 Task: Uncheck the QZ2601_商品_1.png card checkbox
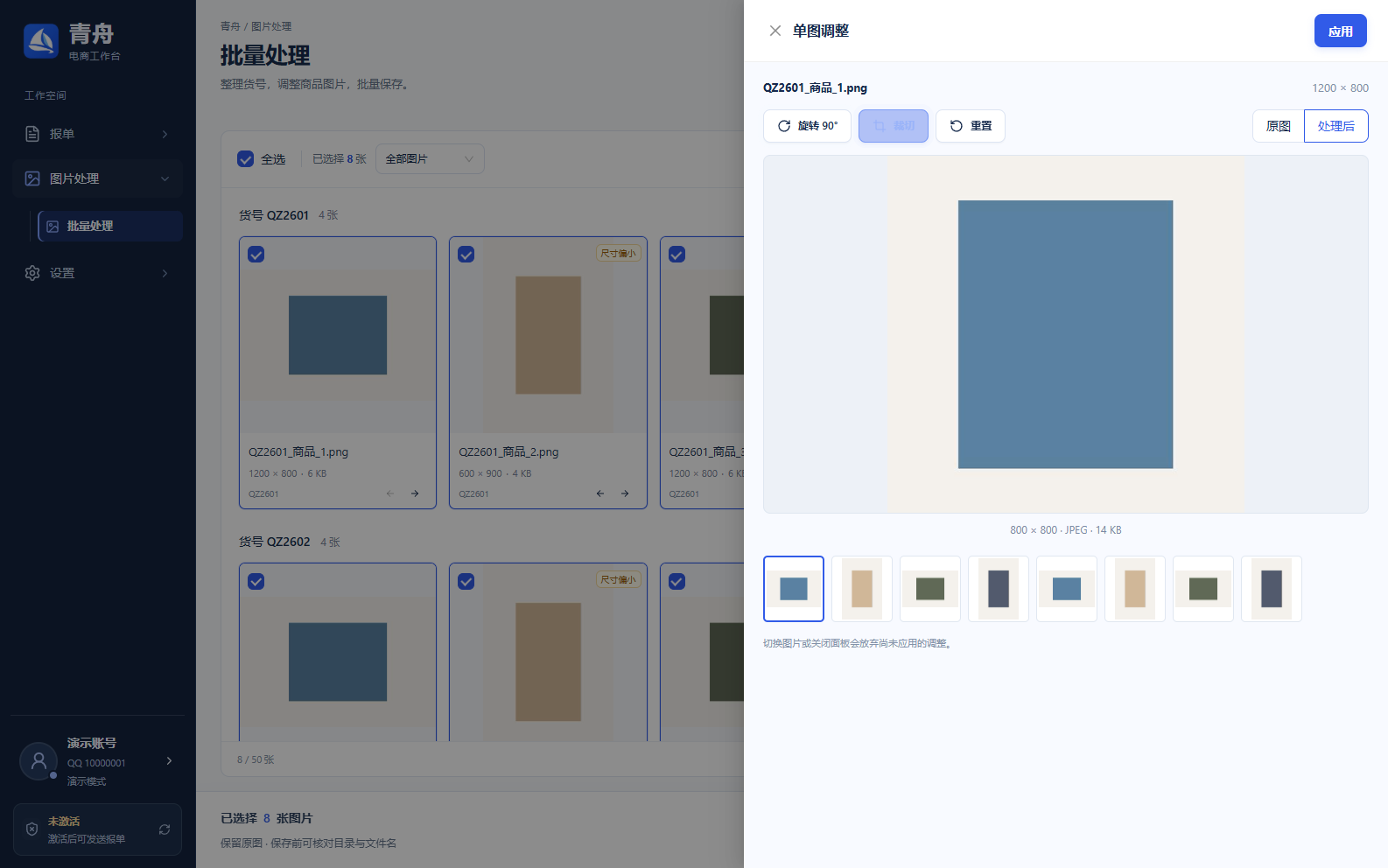(x=256, y=255)
